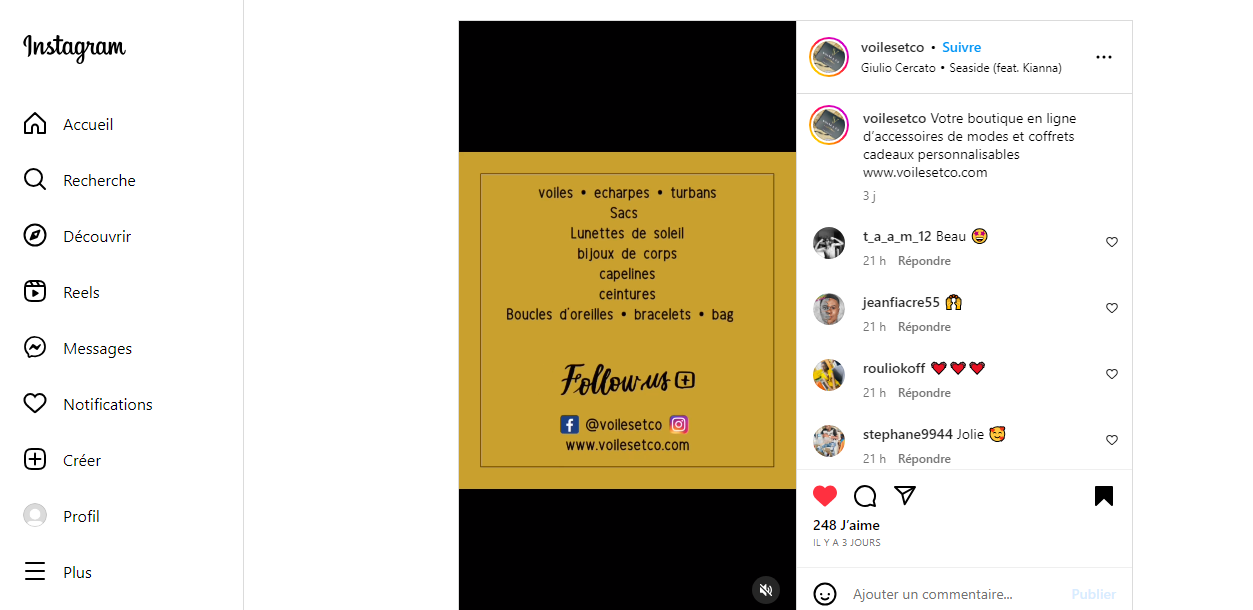Screen dimensions: 1253x610
Task: Unmute the video with the speaker icon
Action: click(766, 590)
